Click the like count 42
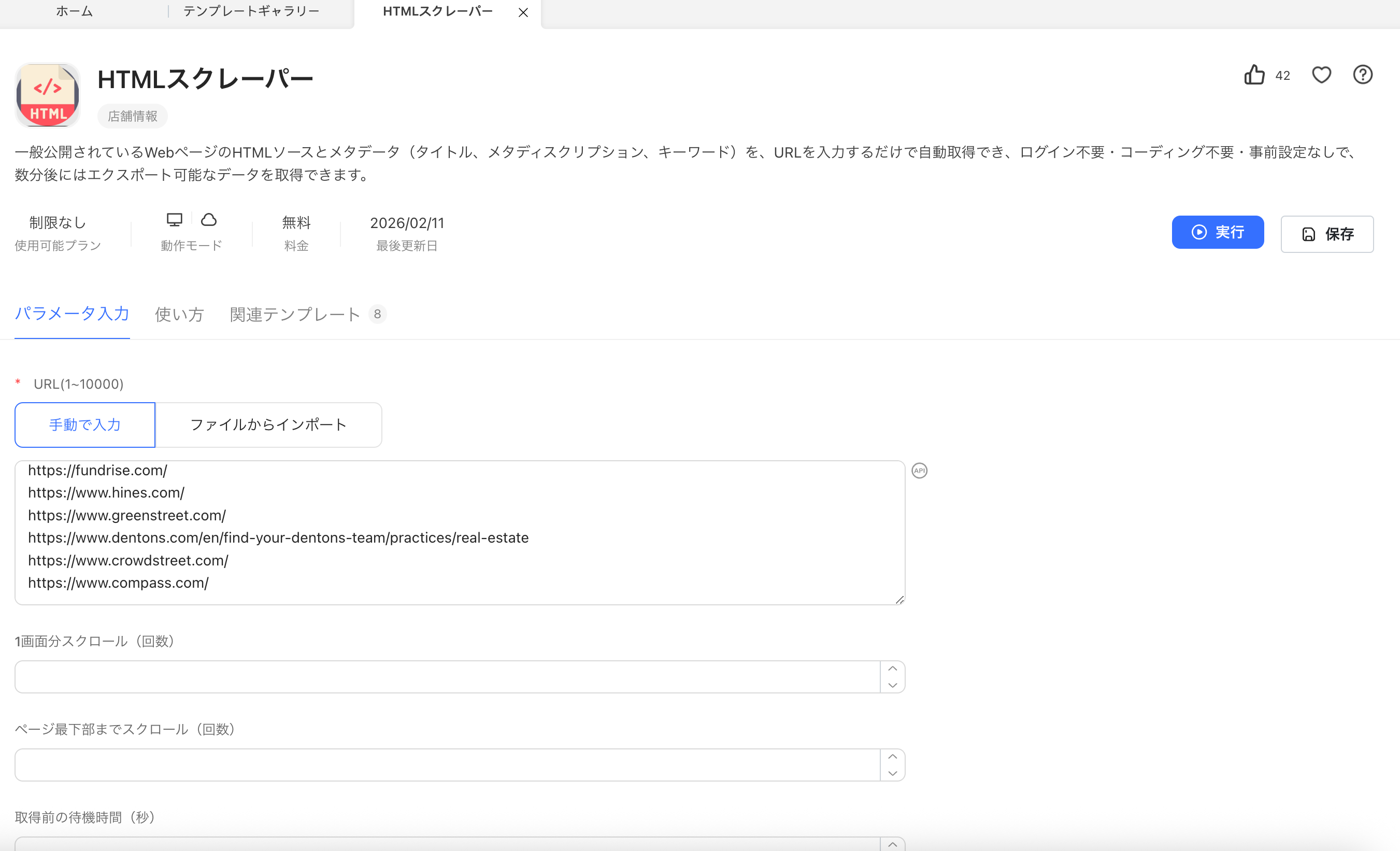The image size is (1400, 851). click(x=1282, y=76)
